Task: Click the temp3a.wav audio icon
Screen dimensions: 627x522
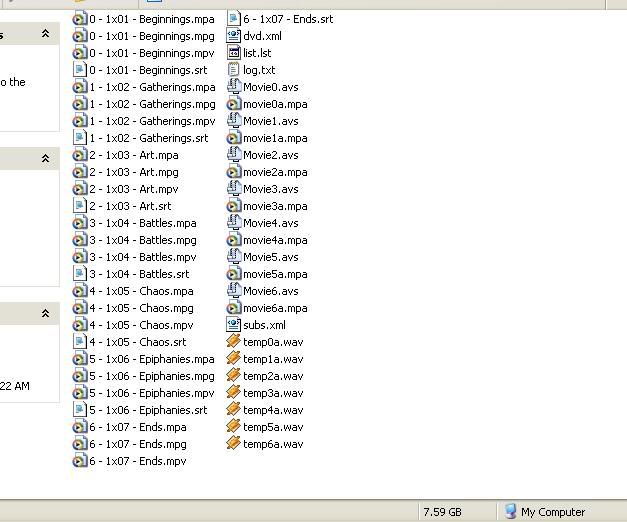Action: 234,393
